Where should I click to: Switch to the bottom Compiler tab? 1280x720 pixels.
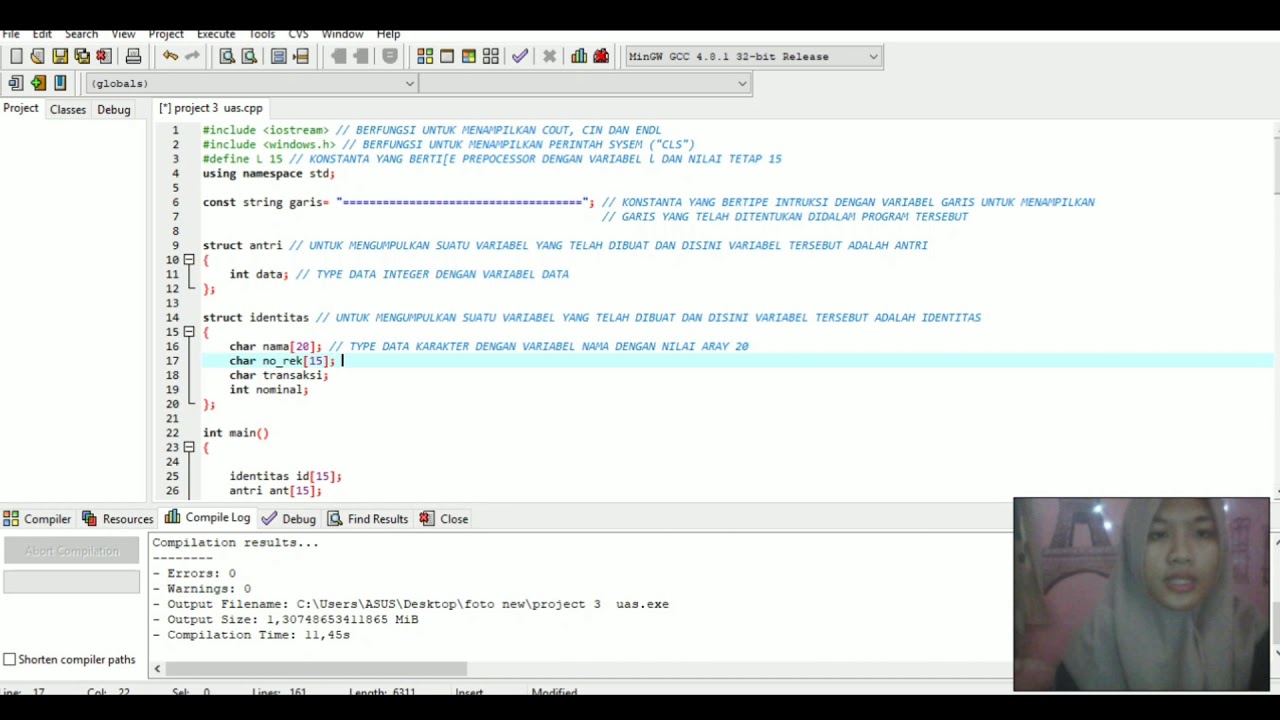[37, 519]
